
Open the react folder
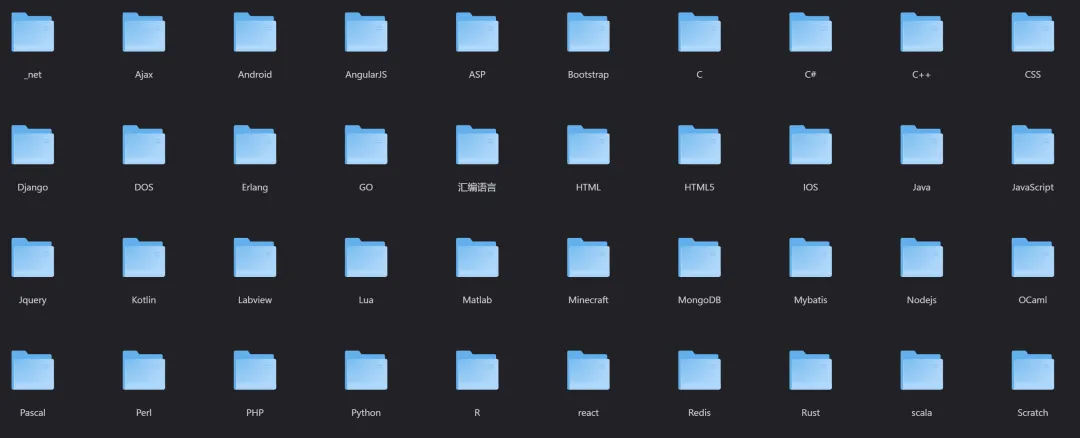[x=588, y=371]
